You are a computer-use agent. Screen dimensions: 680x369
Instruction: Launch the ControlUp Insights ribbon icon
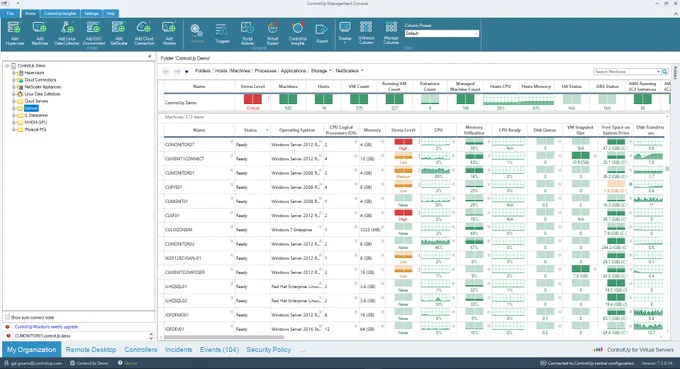point(298,33)
